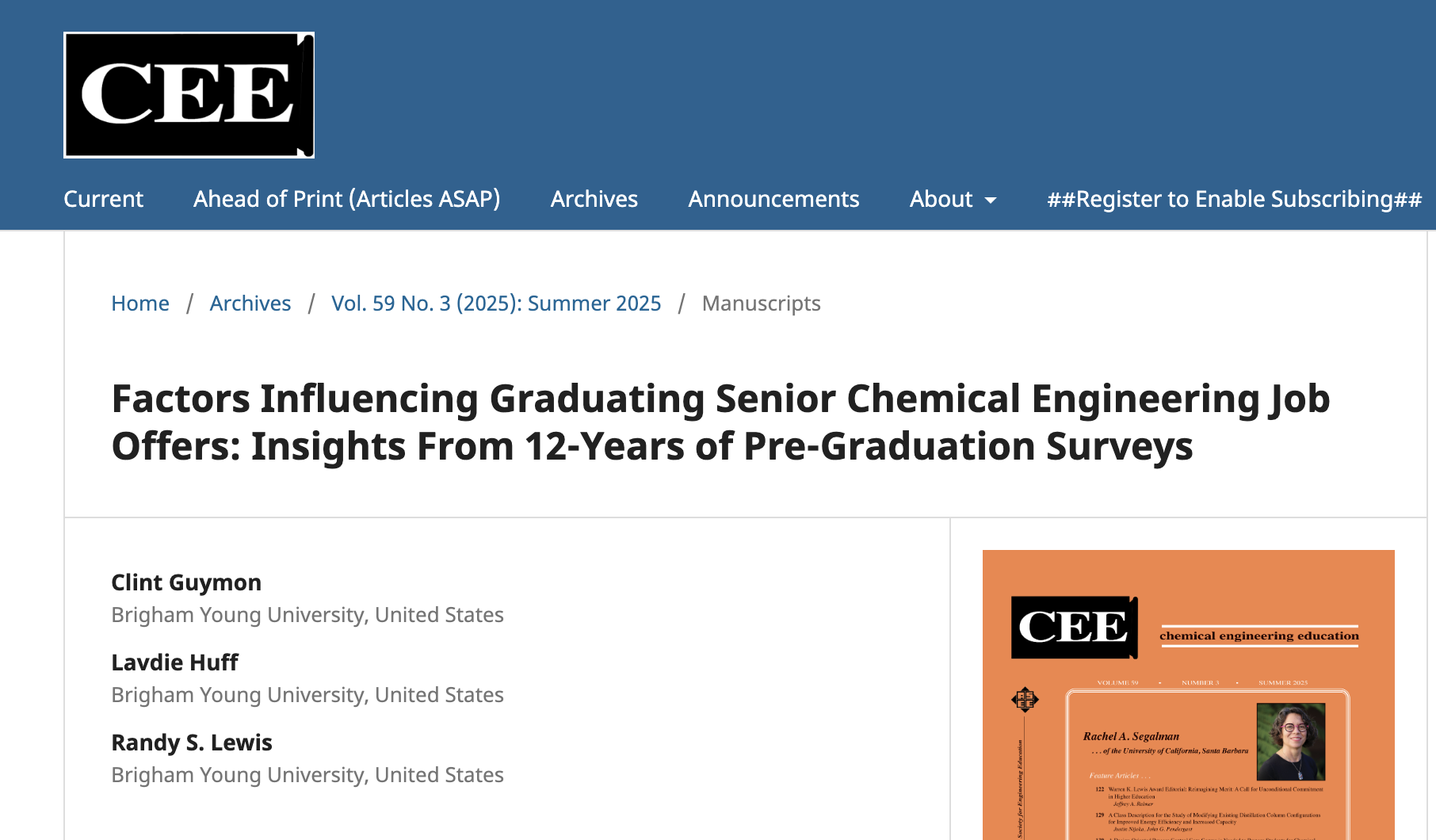Viewport: 1436px width, 840px height.
Task: Click the Archives breadcrumb link
Action: [x=250, y=304]
